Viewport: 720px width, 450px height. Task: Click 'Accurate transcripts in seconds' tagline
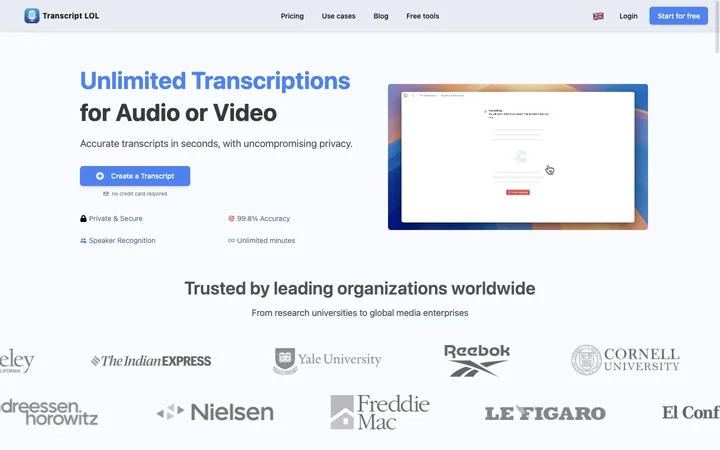point(216,144)
